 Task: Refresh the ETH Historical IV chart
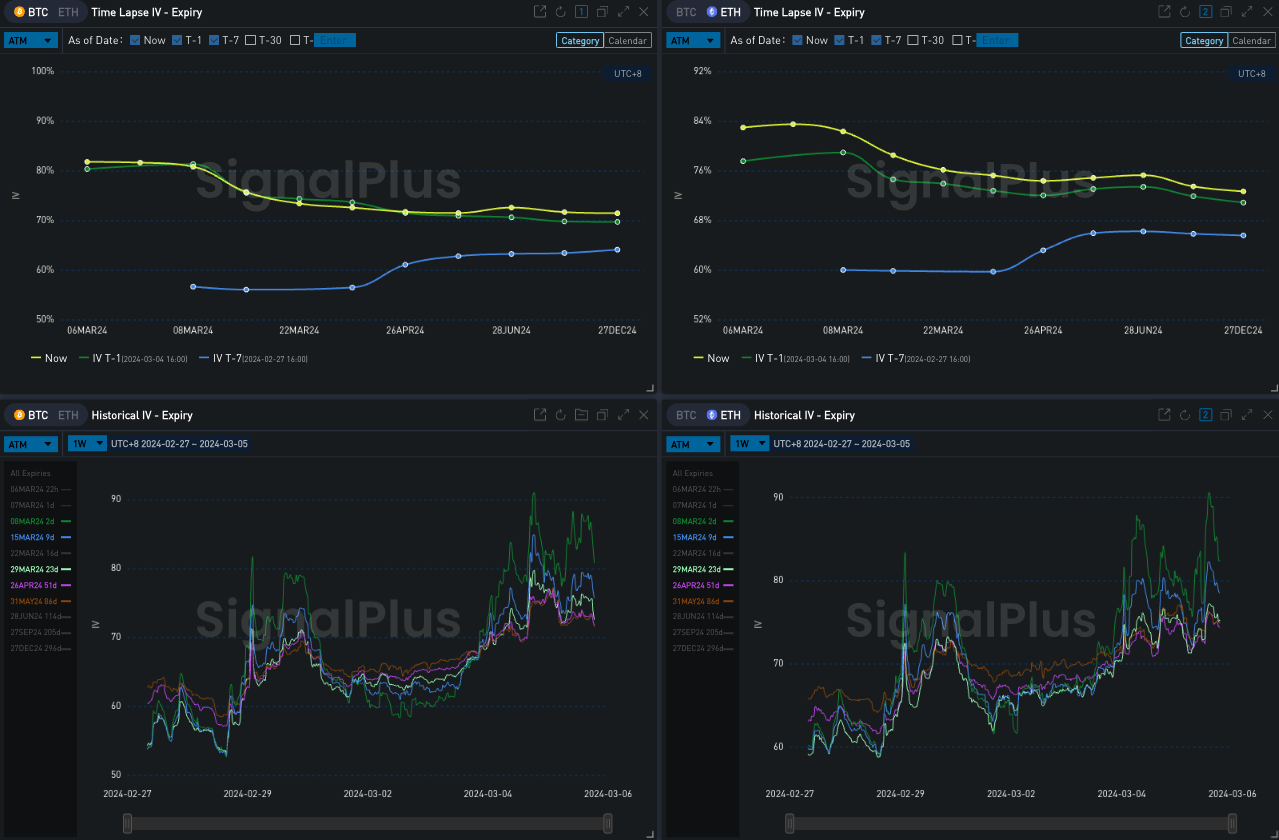[1185, 415]
